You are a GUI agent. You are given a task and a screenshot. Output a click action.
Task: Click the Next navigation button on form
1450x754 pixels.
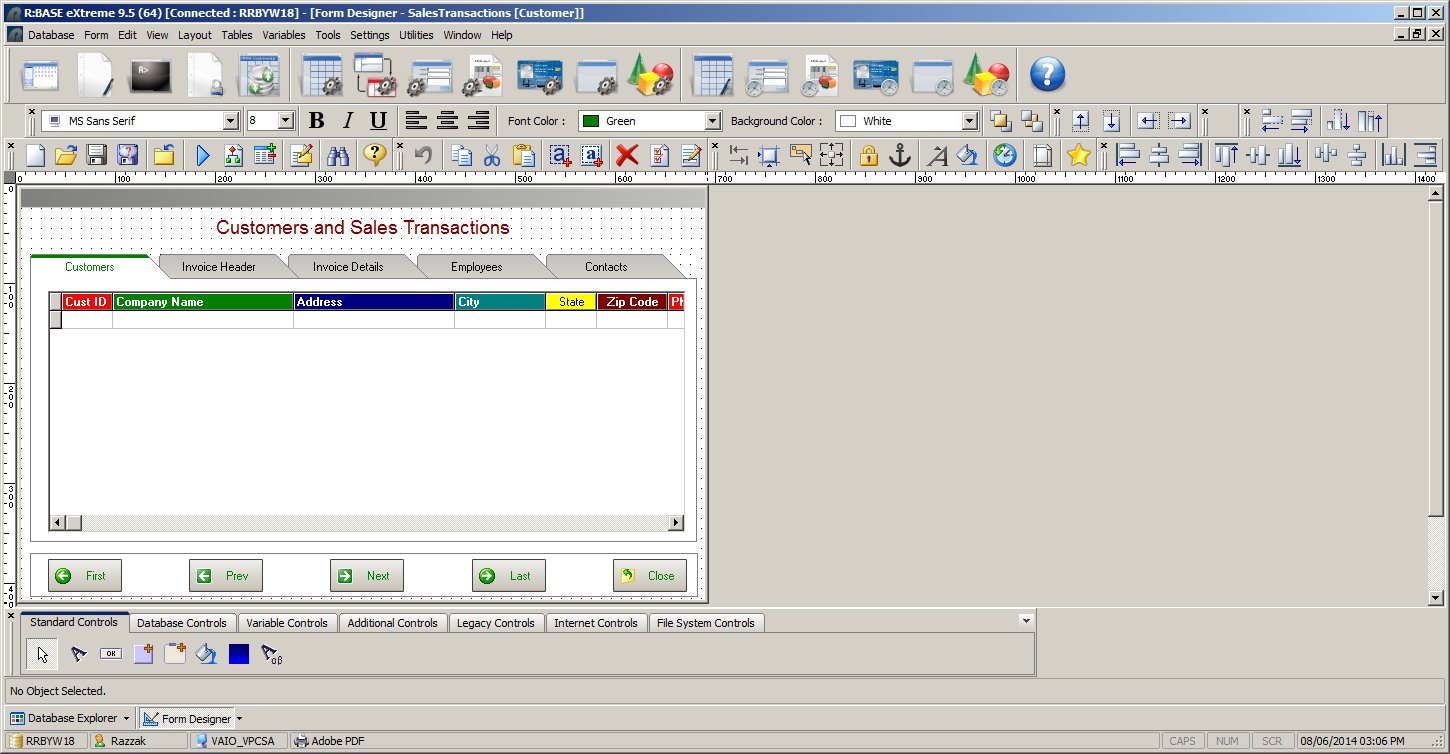(367, 576)
